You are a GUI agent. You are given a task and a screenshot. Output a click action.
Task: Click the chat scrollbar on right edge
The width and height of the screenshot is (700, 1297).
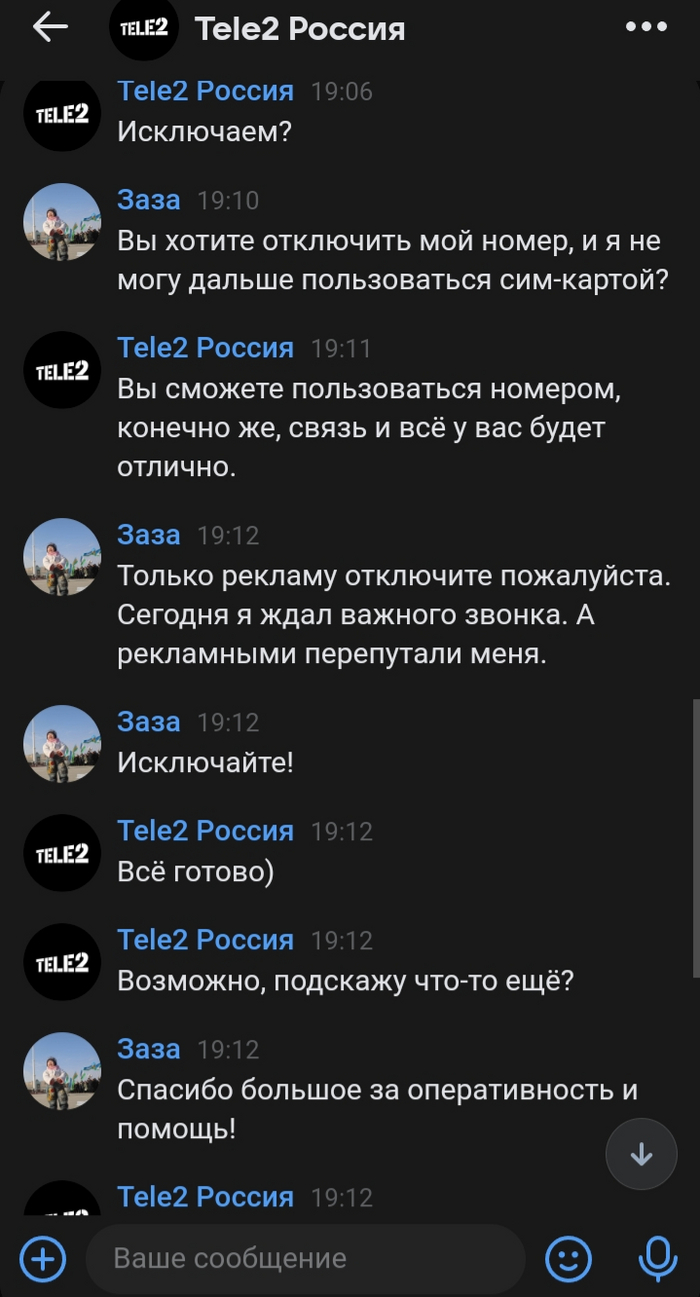[695, 840]
